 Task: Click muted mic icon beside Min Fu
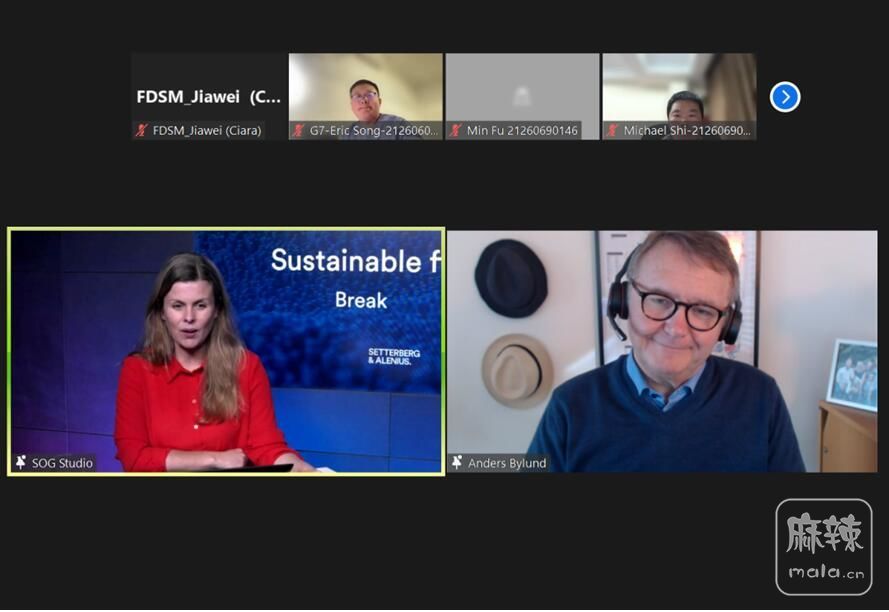click(455, 131)
